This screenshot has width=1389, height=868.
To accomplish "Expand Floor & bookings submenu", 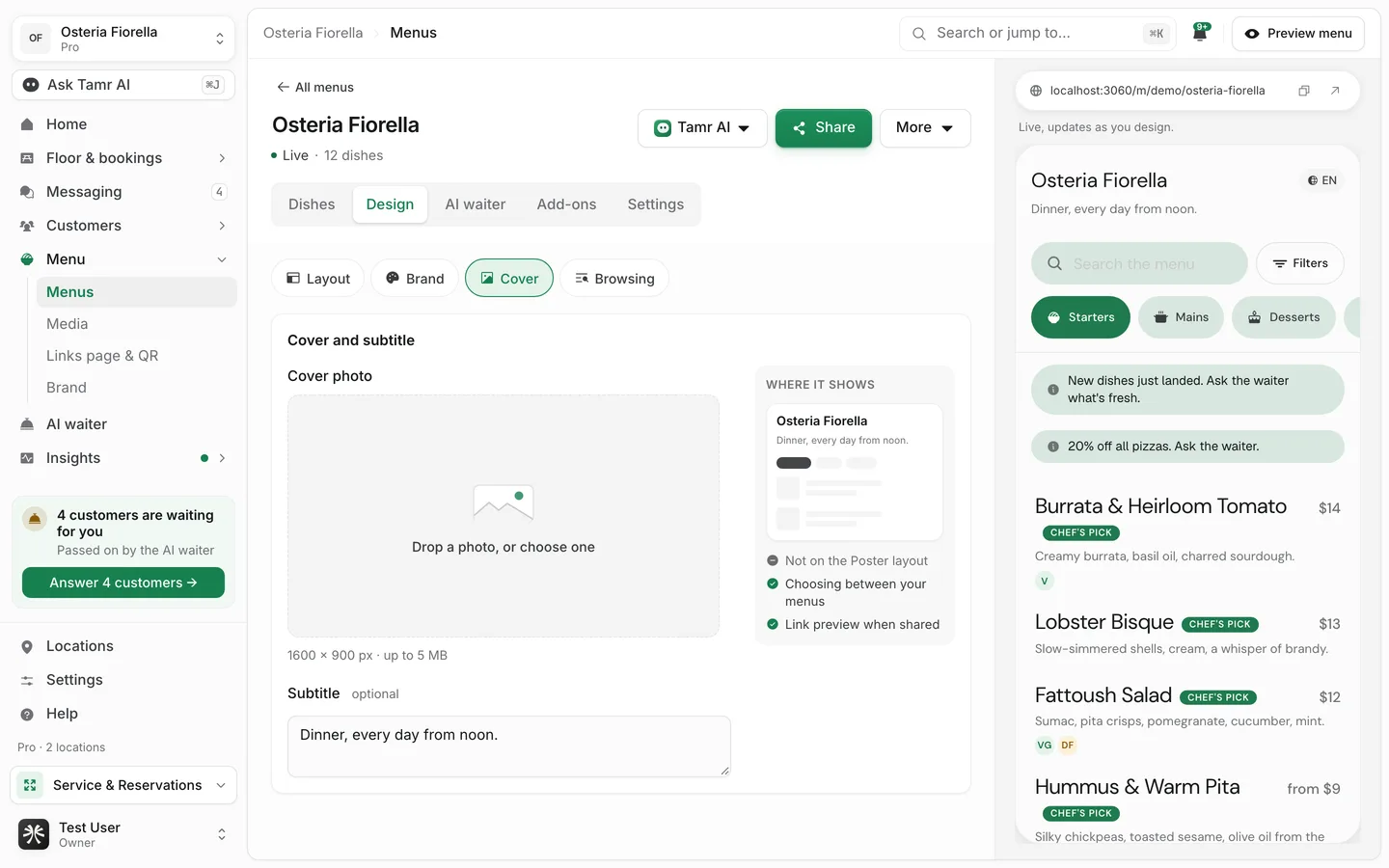I will [222, 158].
